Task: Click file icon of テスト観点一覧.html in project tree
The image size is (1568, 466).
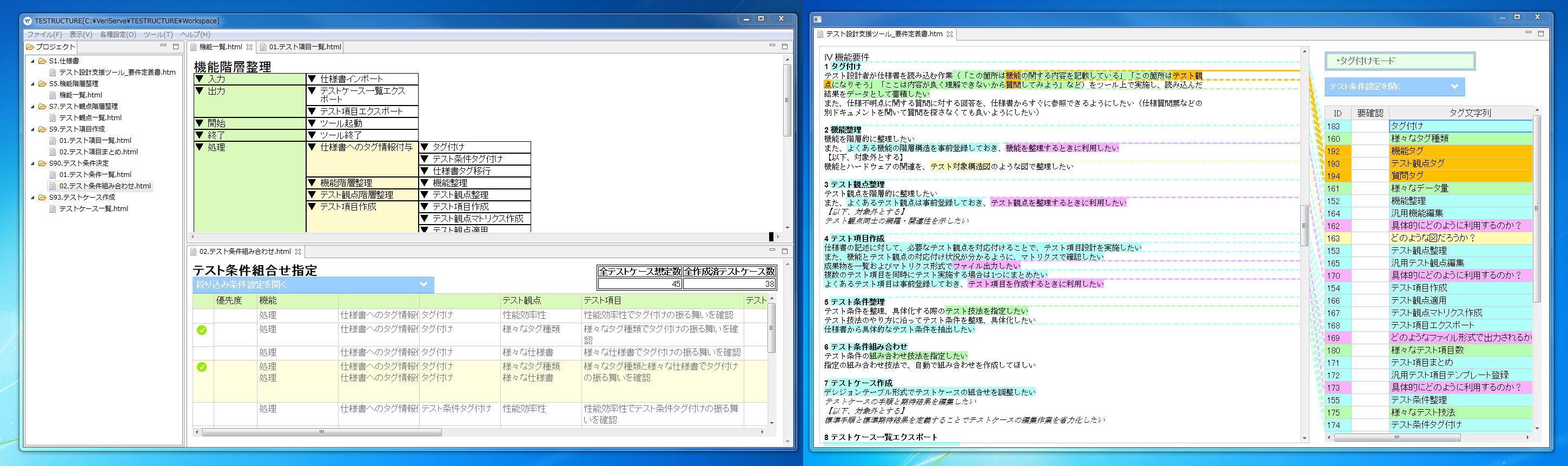Action: click(53, 117)
